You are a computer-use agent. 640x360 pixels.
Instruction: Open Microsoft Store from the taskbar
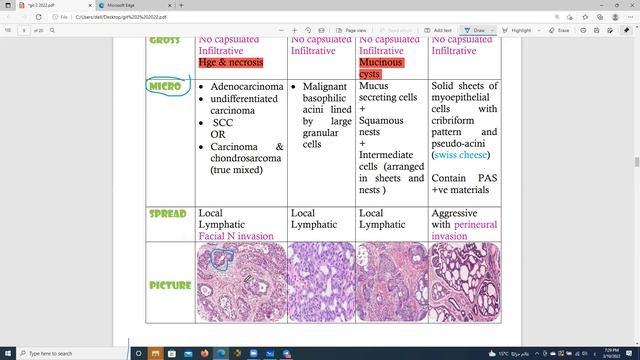click(x=172, y=353)
